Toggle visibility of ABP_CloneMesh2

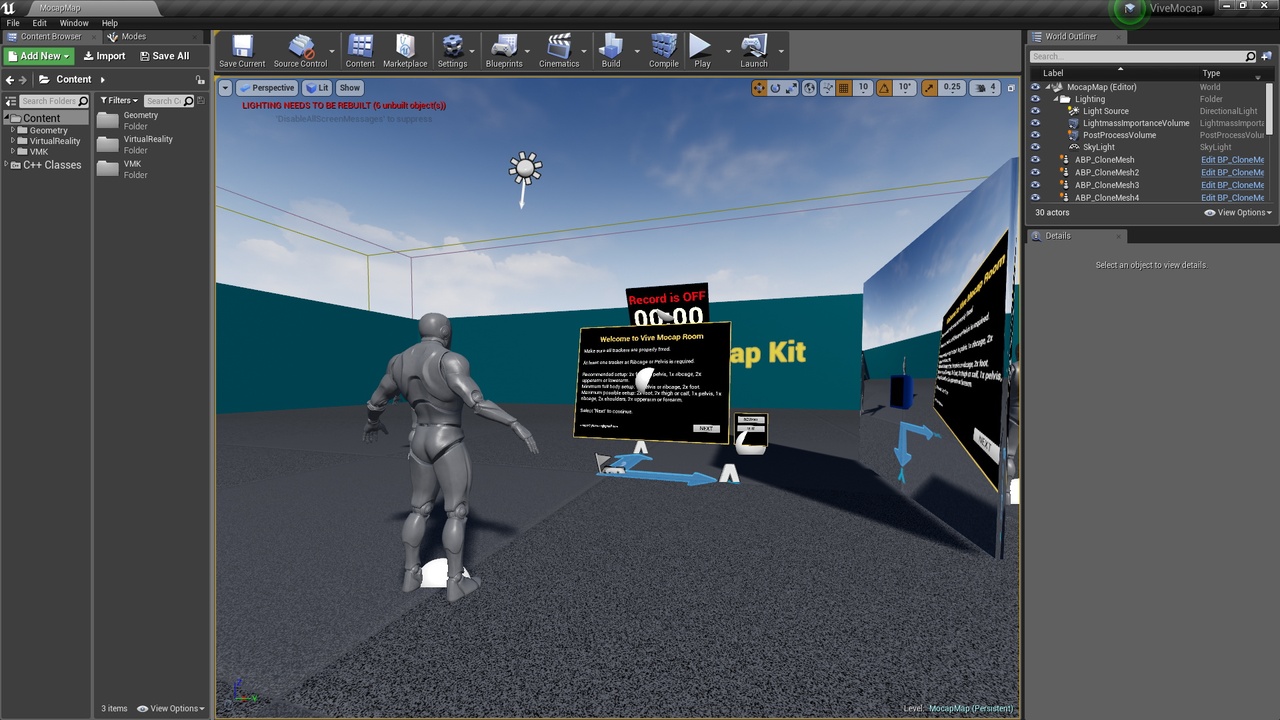point(1035,172)
